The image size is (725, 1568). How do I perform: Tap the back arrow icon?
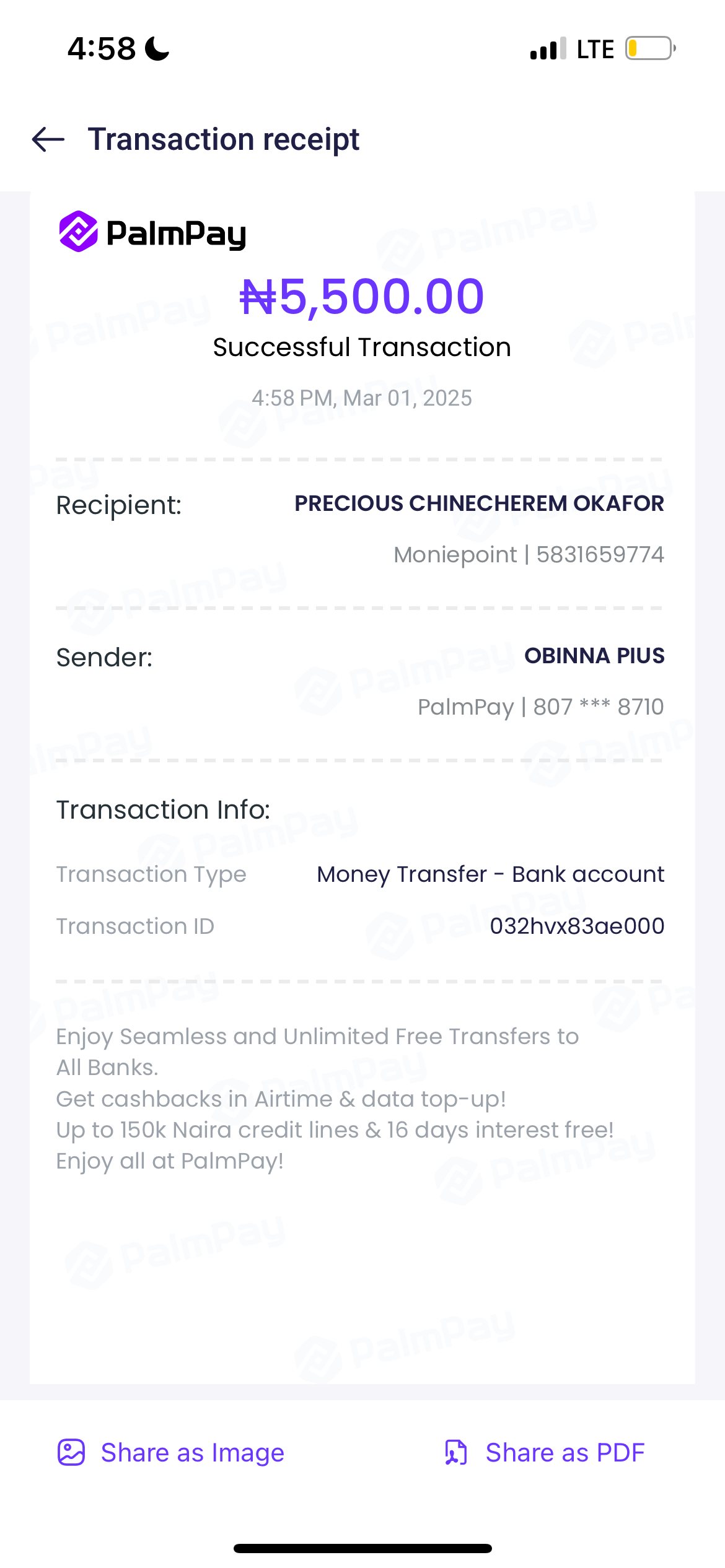pos(48,139)
